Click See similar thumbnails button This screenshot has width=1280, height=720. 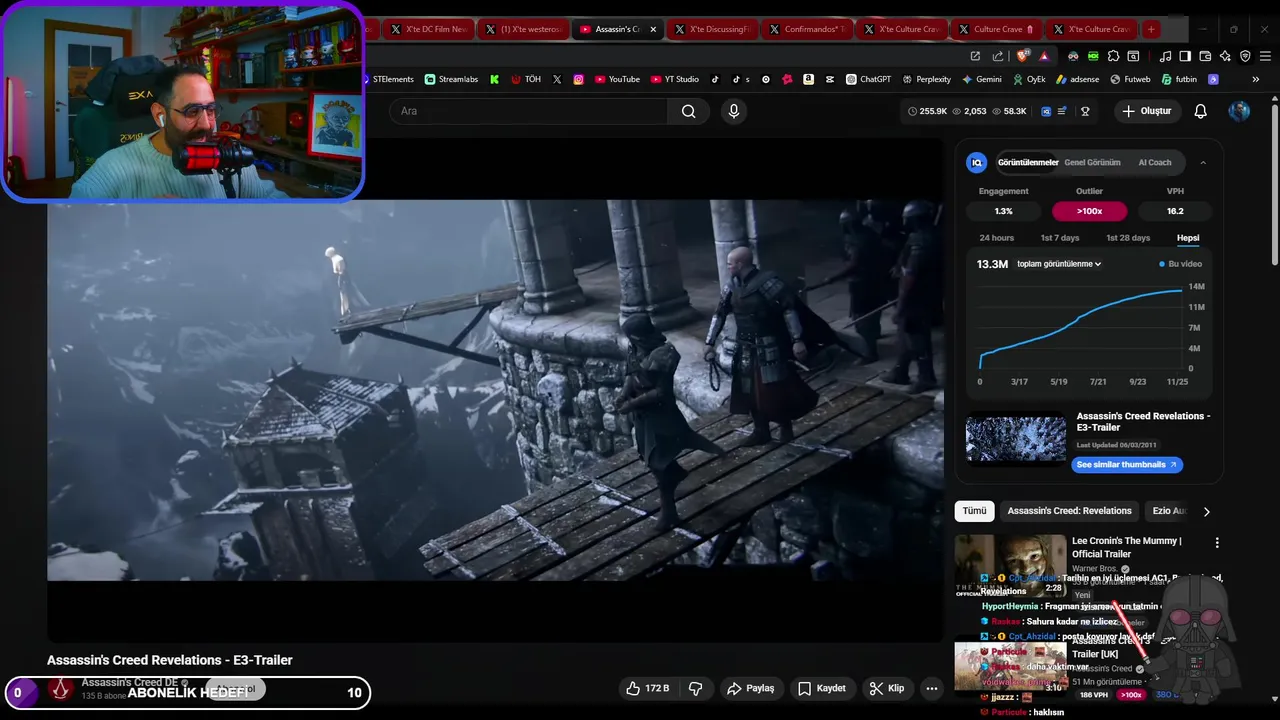[1127, 465]
